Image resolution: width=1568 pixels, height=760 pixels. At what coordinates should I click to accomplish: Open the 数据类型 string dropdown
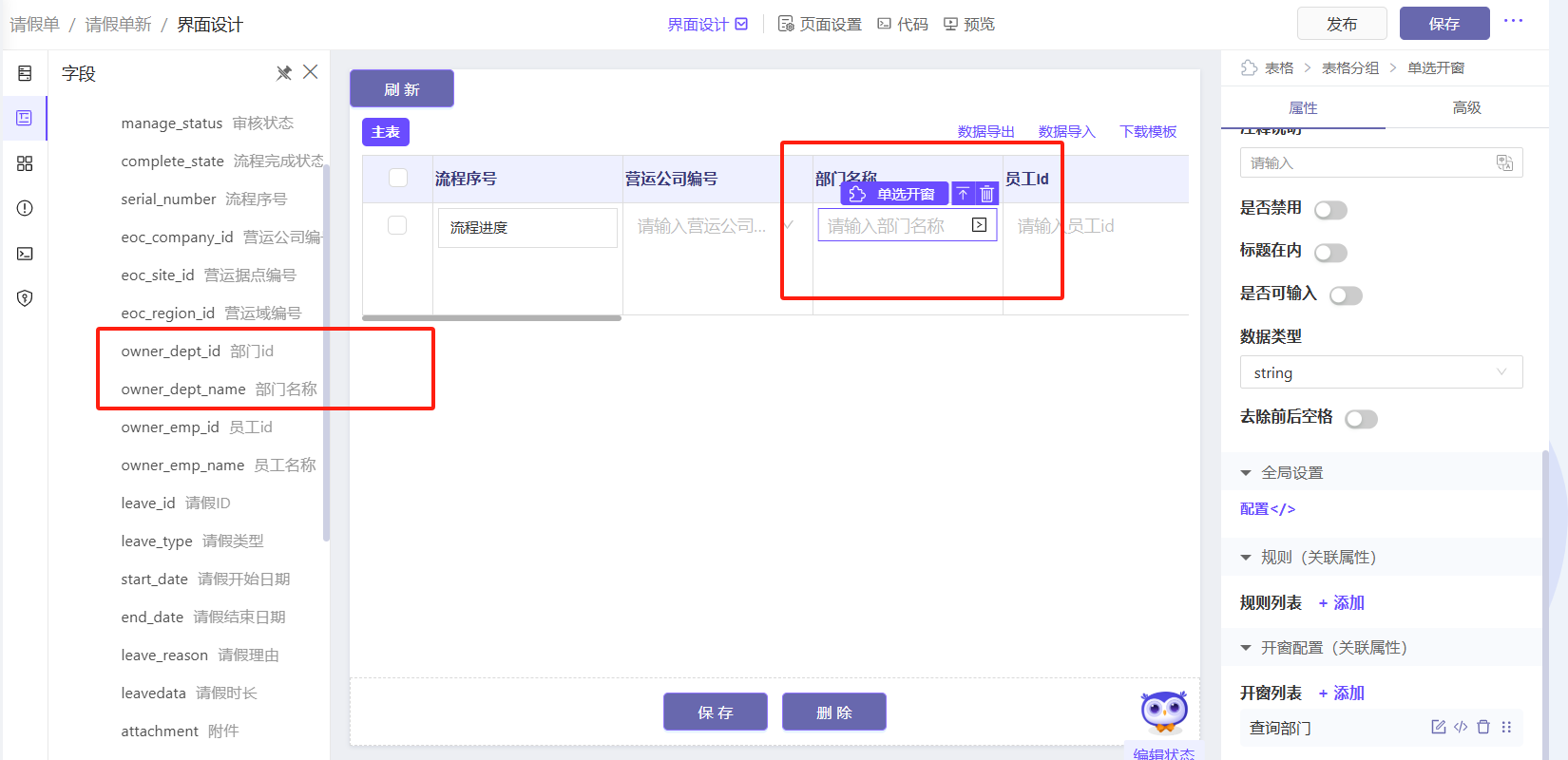(x=1381, y=372)
